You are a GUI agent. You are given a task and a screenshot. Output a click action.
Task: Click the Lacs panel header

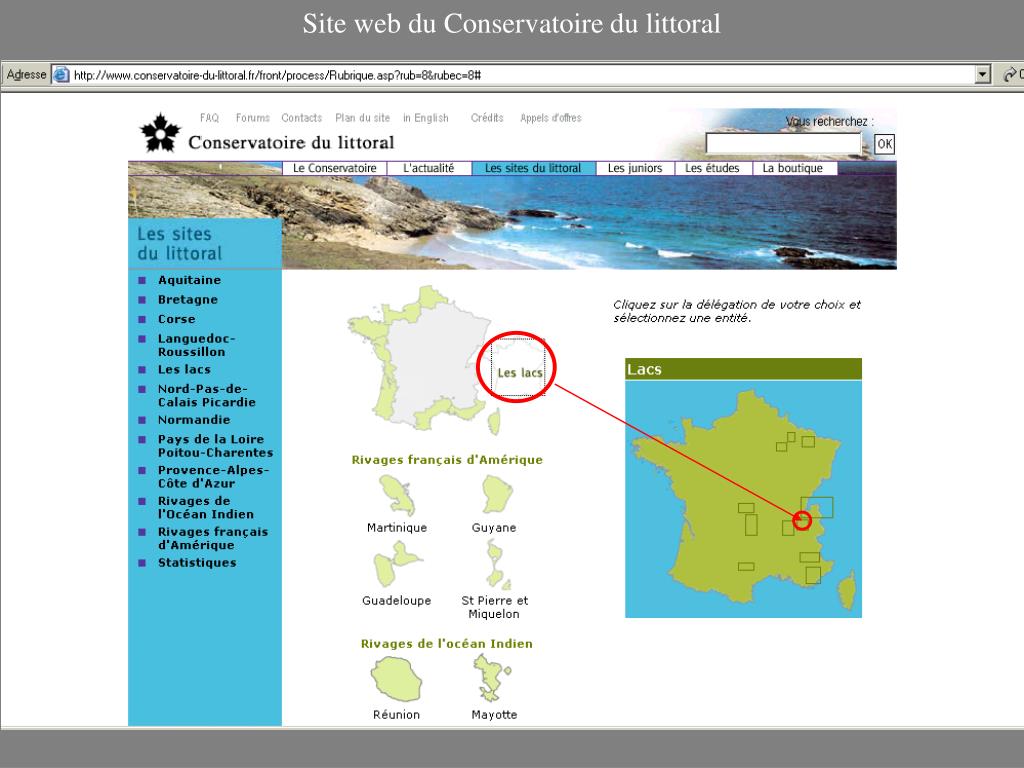pos(743,369)
